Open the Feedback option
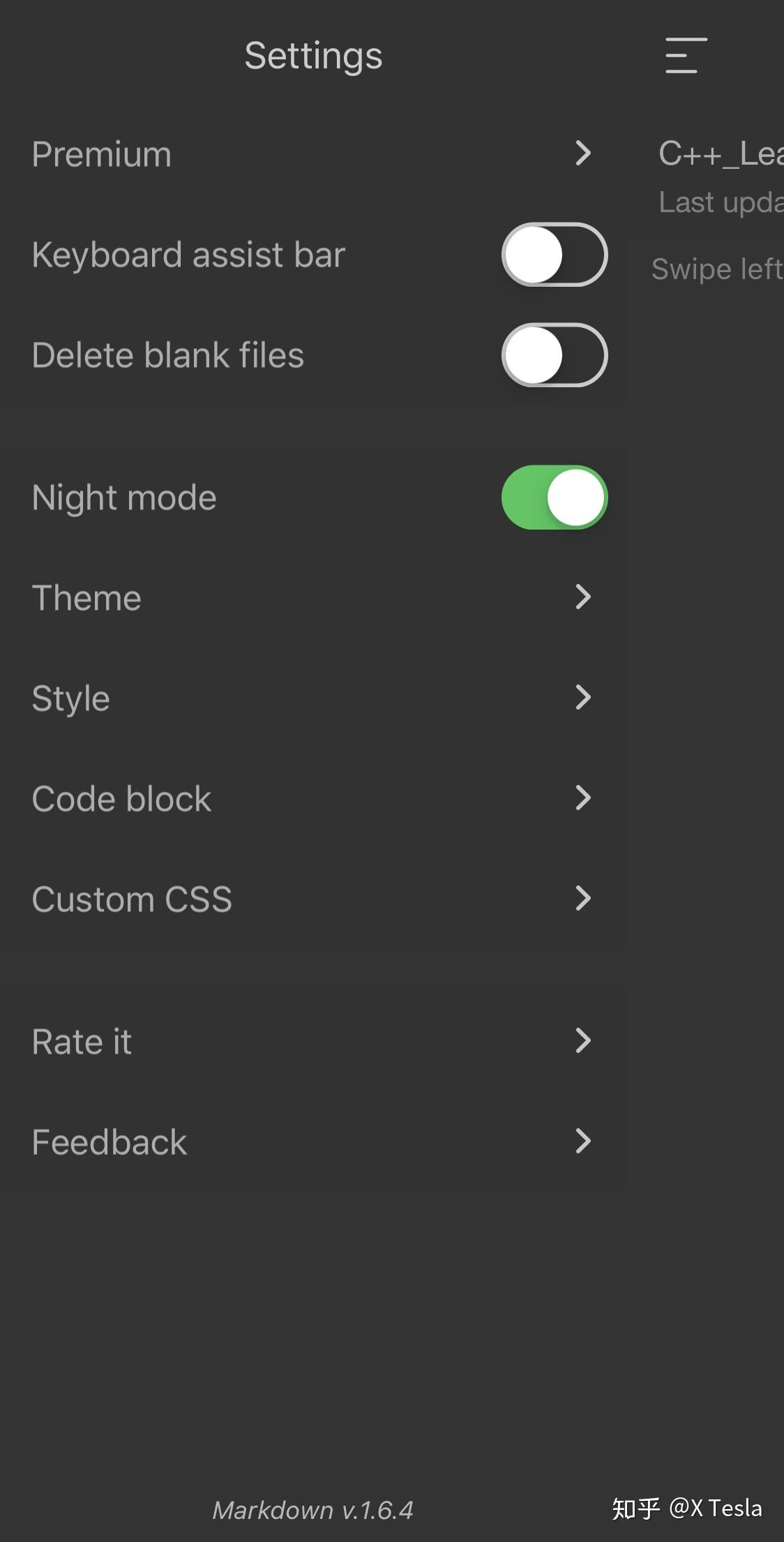The width and height of the screenshot is (784, 1542). [x=110, y=1142]
